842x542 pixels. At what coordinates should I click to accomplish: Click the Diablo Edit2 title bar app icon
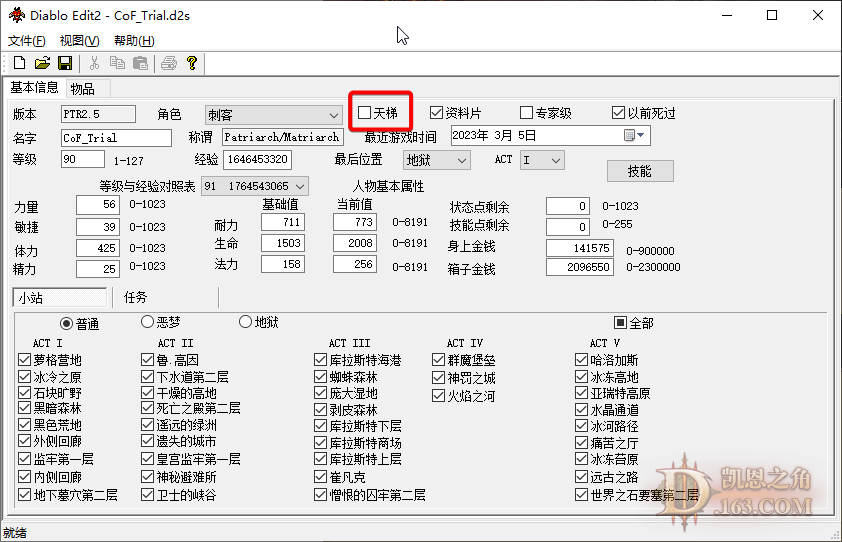click(x=16, y=16)
